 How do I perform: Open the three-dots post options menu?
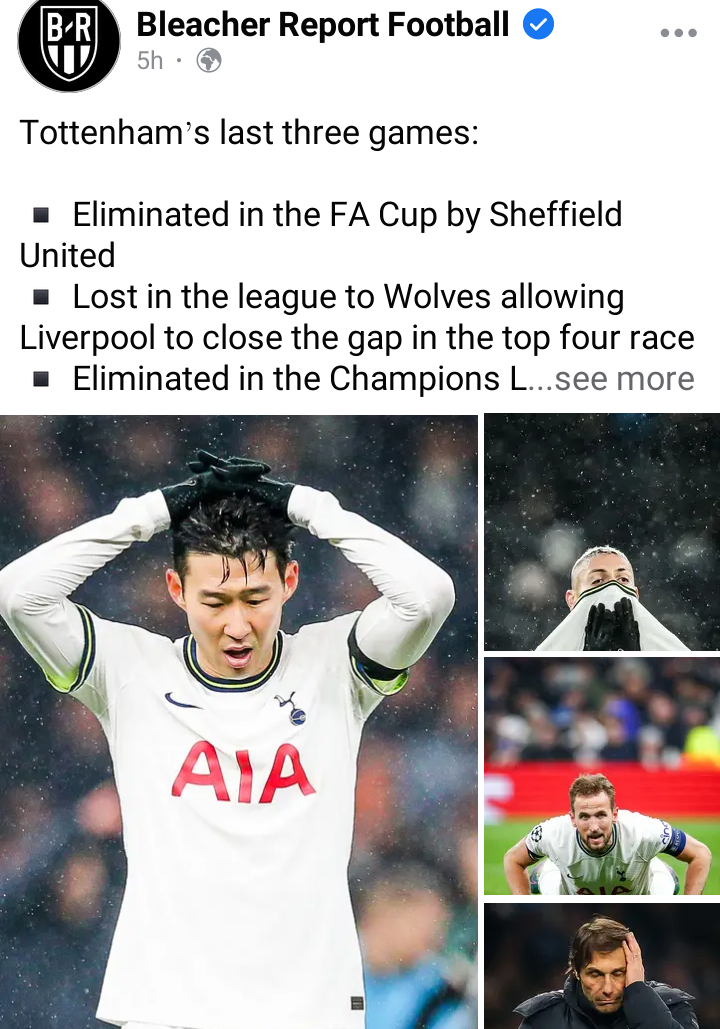point(679,32)
